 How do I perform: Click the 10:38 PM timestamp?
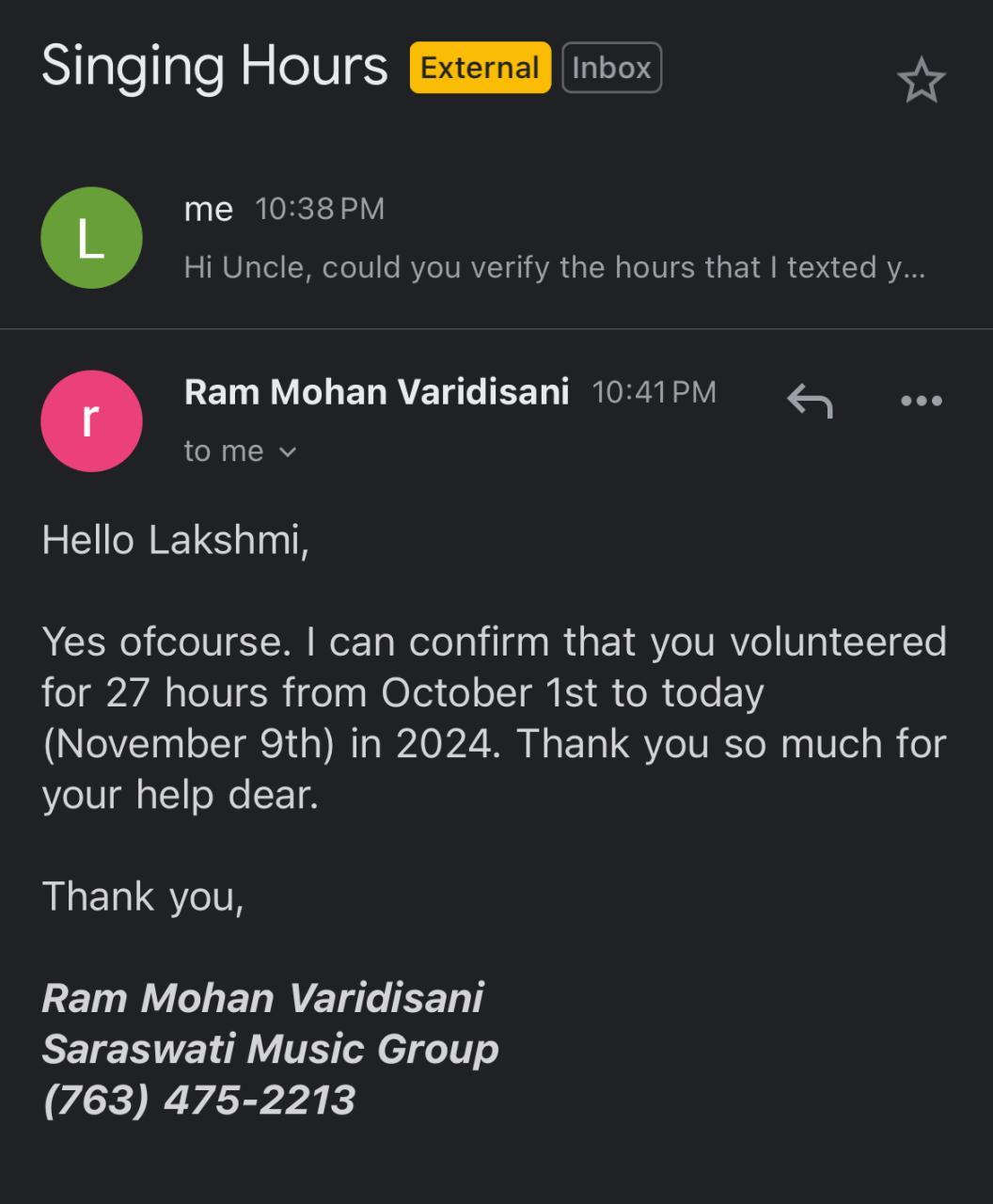(320, 209)
